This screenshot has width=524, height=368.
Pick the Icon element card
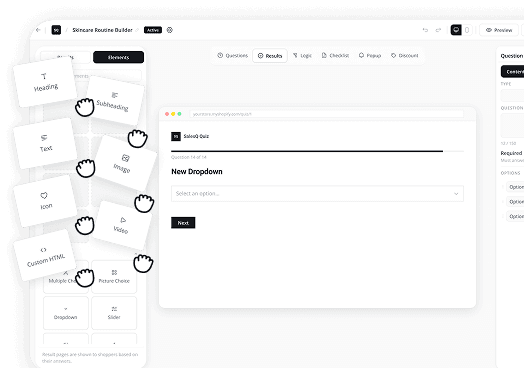[x=45, y=201]
